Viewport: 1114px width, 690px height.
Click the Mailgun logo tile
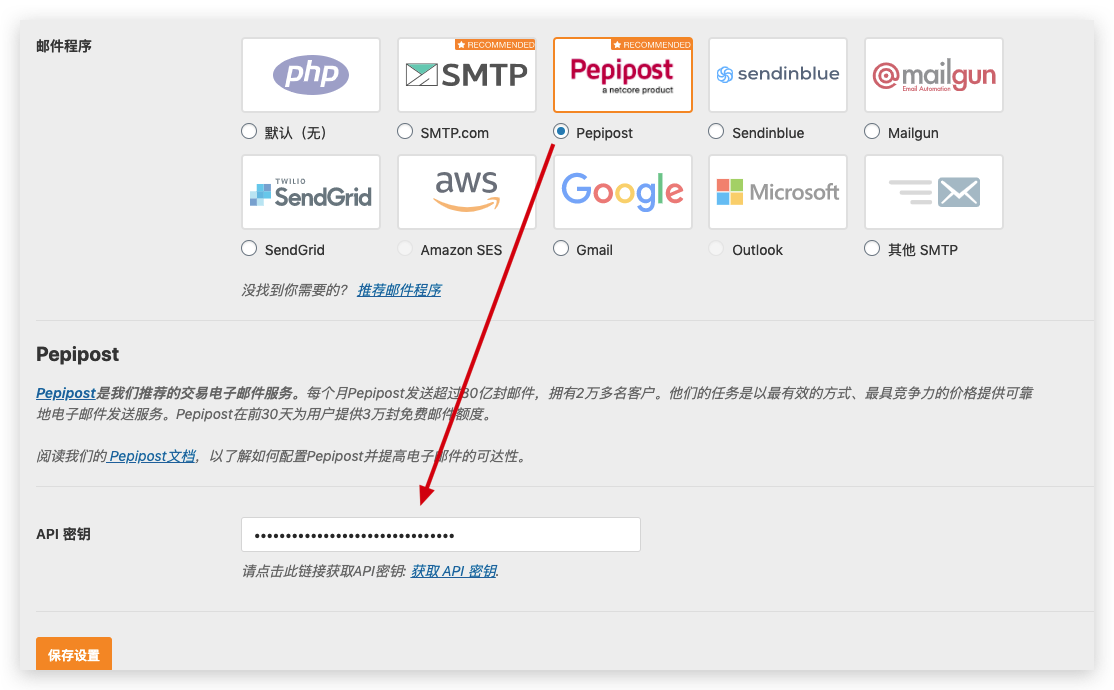[933, 75]
